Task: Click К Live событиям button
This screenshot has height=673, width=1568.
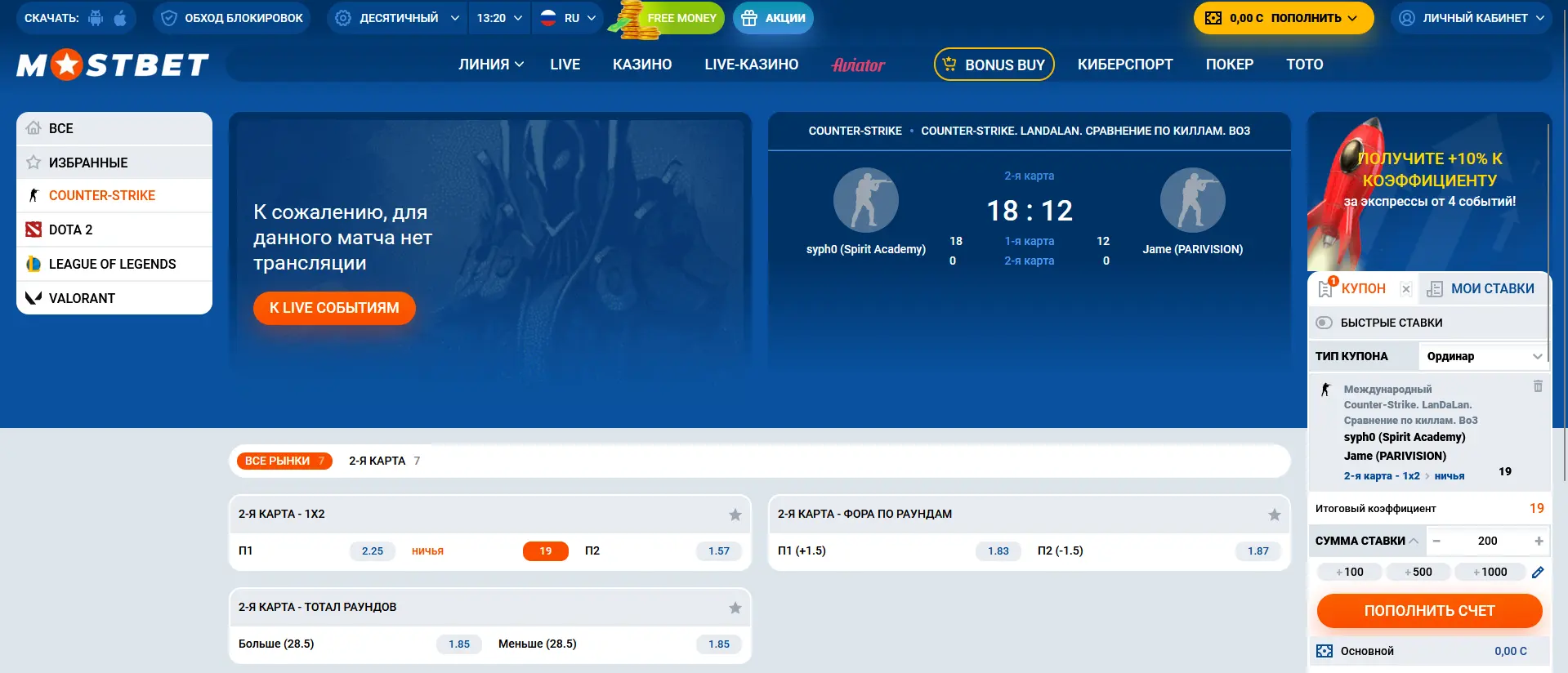Action: click(x=334, y=308)
